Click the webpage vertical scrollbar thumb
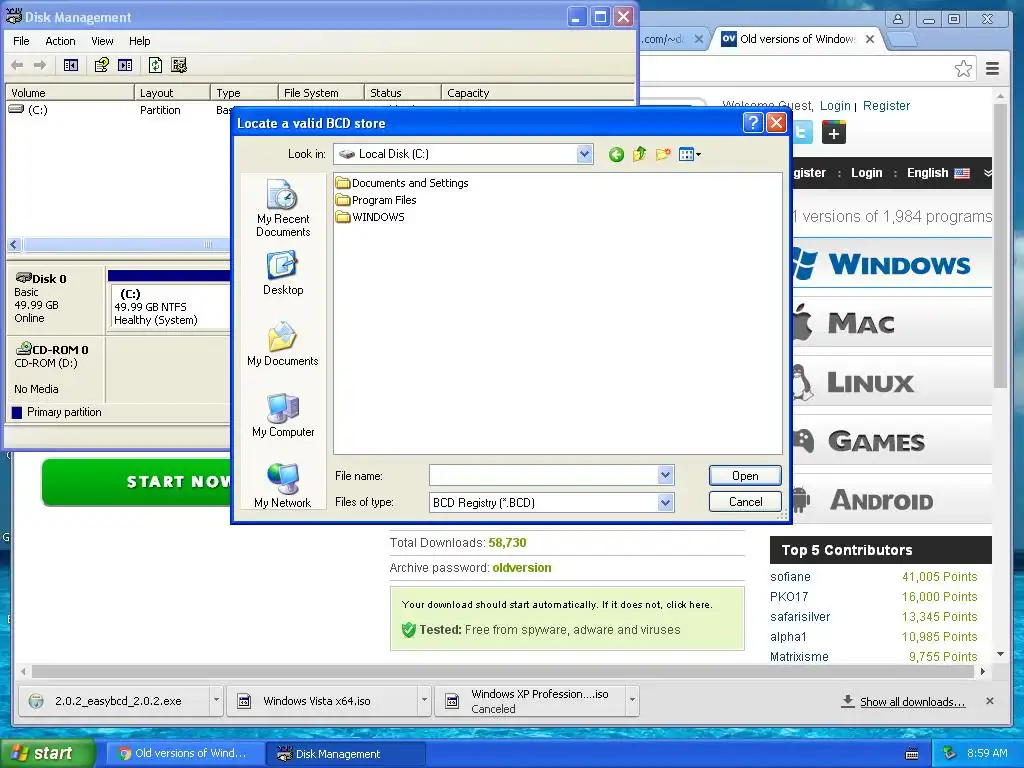This screenshot has width=1024, height=768. pyautogui.click(x=1000, y=245)
